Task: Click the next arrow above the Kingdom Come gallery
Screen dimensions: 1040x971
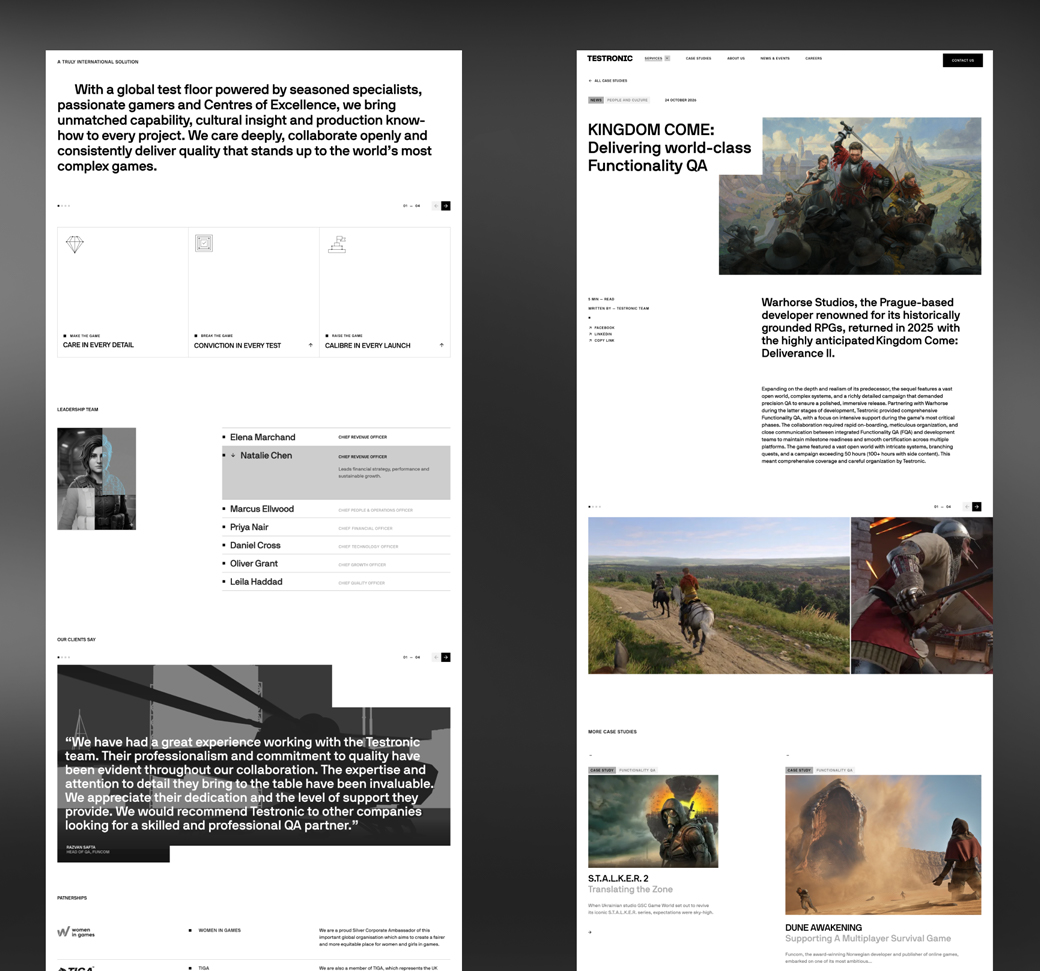Action: click(976, 507)
